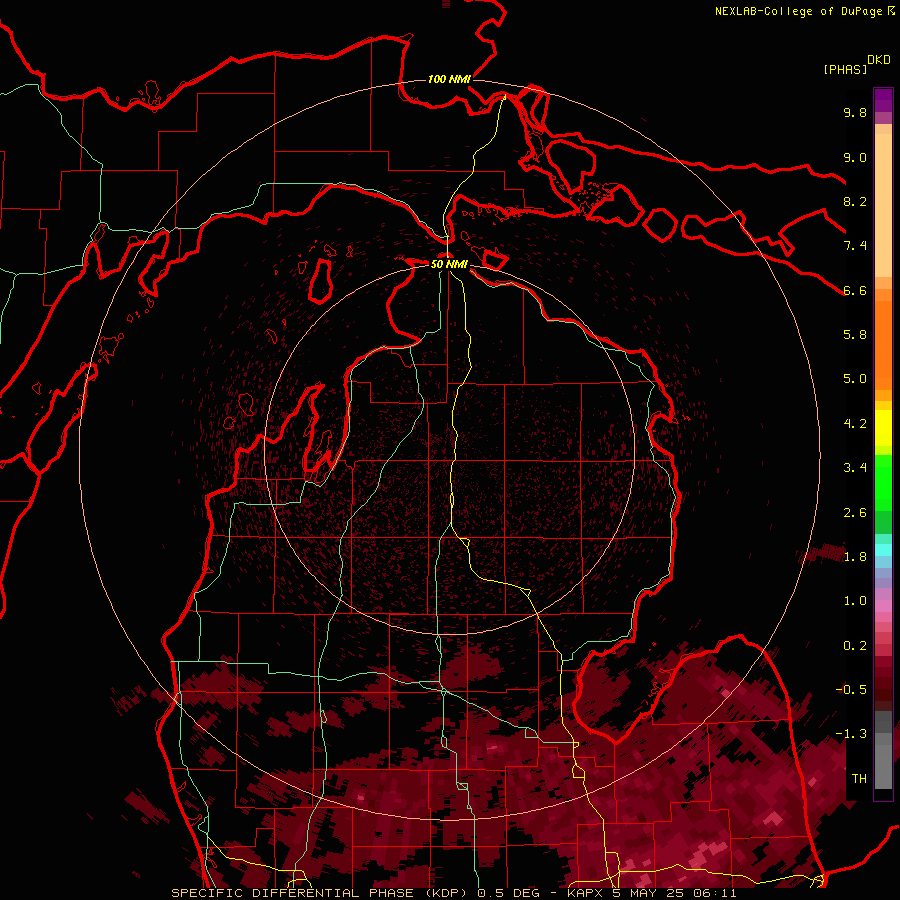Click the yellow segment of the color bar
The height and width of the screenshot is (900, 900).
(x=883, y=428)
